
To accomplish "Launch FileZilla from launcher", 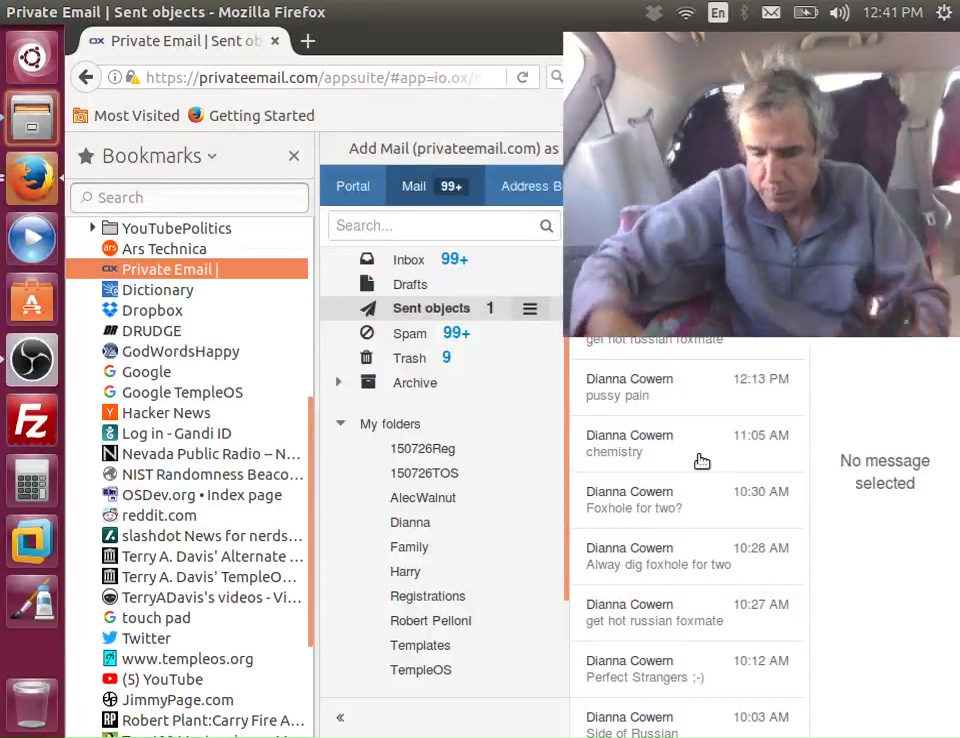I will point(32,420).
